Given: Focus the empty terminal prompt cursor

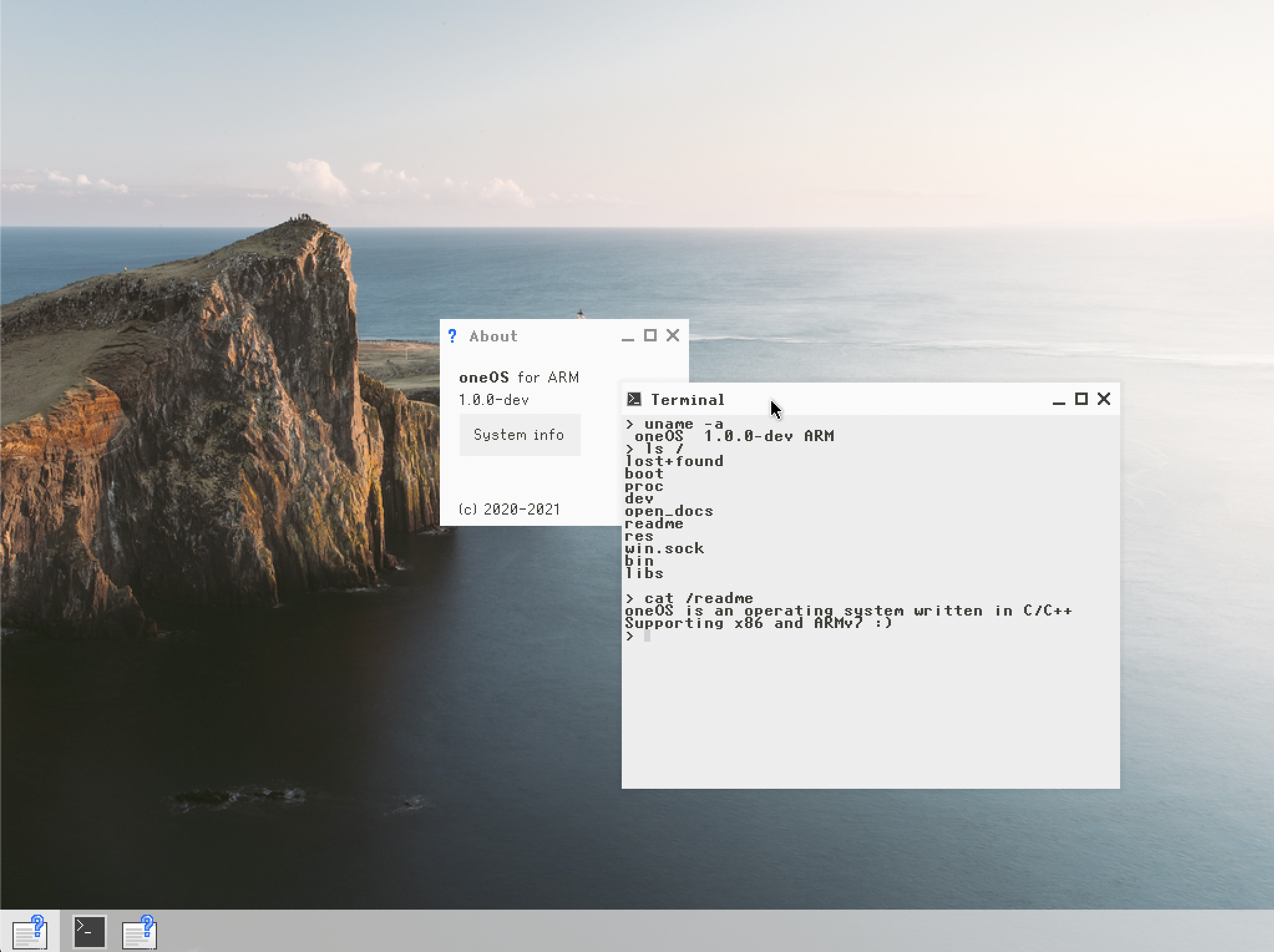Looking at the screenshot, I should pyautogui.click(x=647, y=635).
